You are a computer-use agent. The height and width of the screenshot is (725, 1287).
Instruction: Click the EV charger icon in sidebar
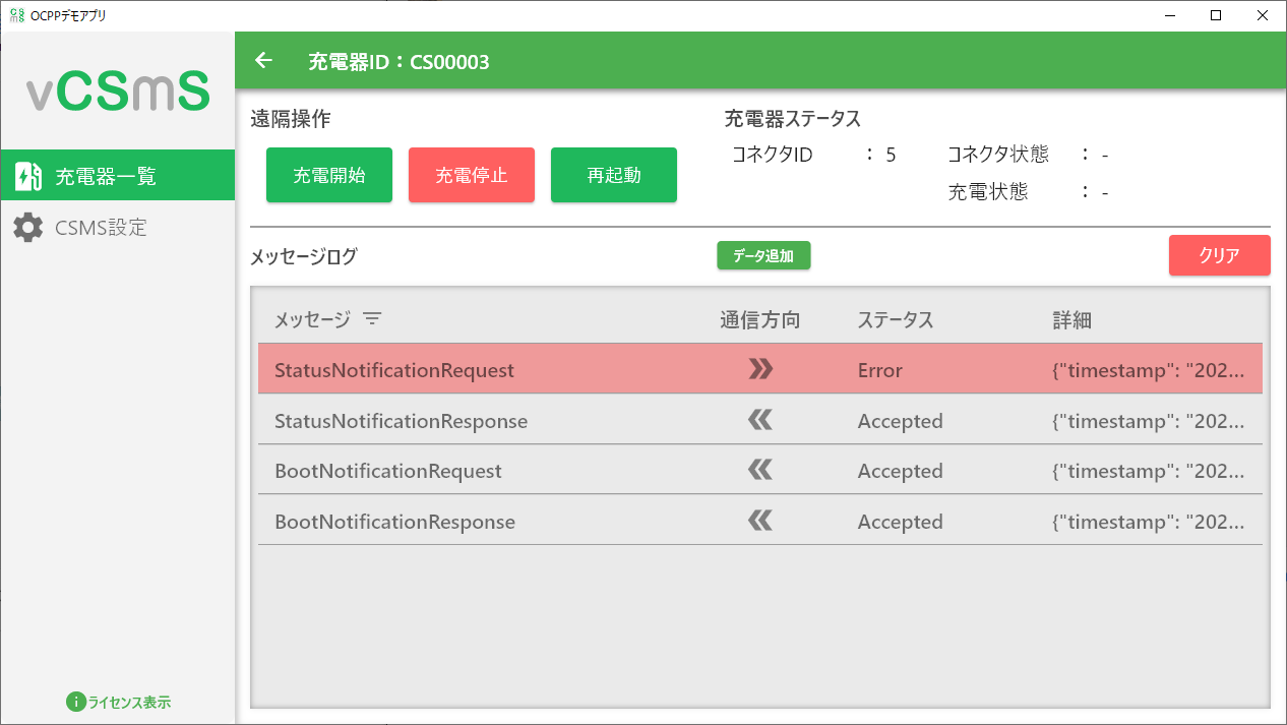(x=28, y=176)
